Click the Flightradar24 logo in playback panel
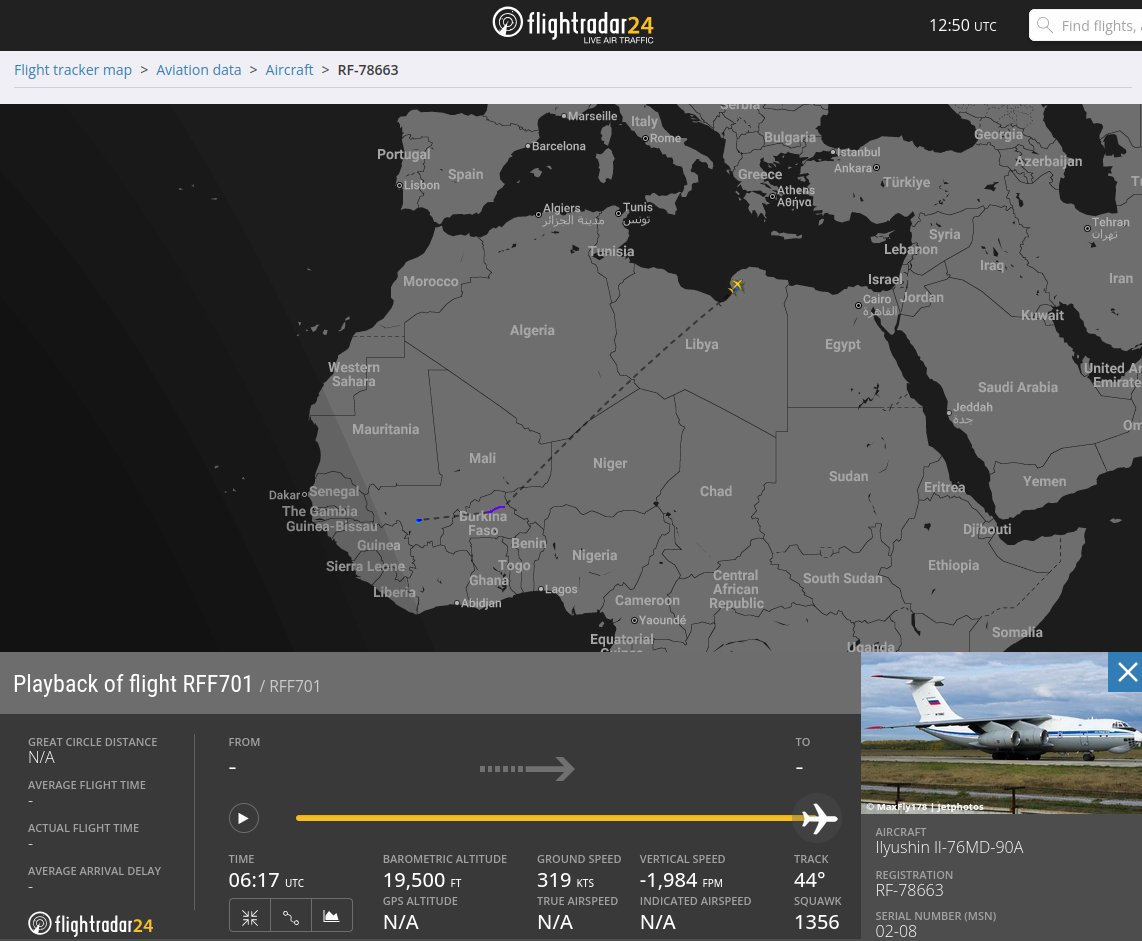This screenshot has height=941, width=1142. tap(90, 924)
